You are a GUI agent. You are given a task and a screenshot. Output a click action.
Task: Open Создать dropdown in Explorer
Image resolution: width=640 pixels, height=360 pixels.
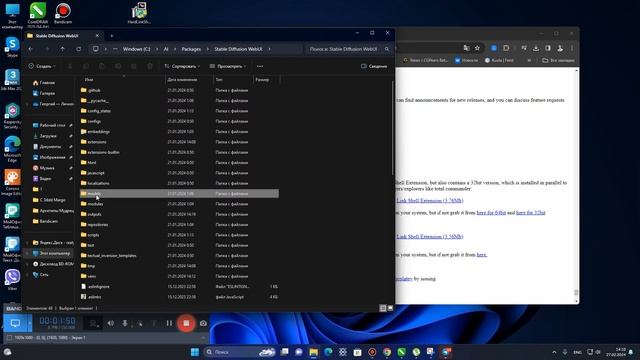42,66
